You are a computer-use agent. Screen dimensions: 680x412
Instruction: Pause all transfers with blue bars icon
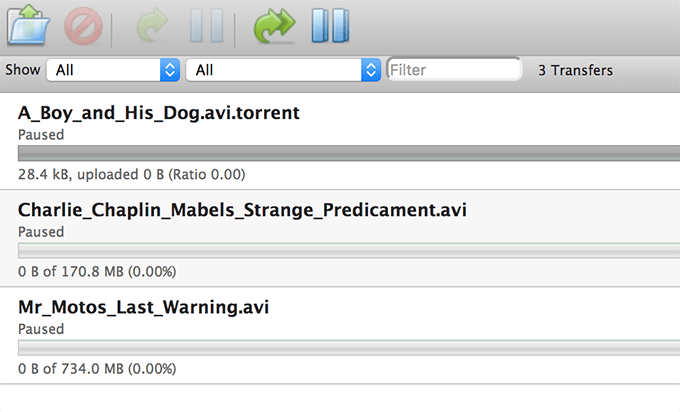(329, 26)
